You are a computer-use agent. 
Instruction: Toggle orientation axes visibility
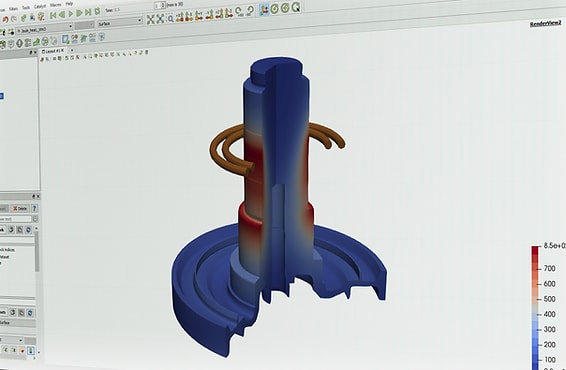(x=265, y=9)
